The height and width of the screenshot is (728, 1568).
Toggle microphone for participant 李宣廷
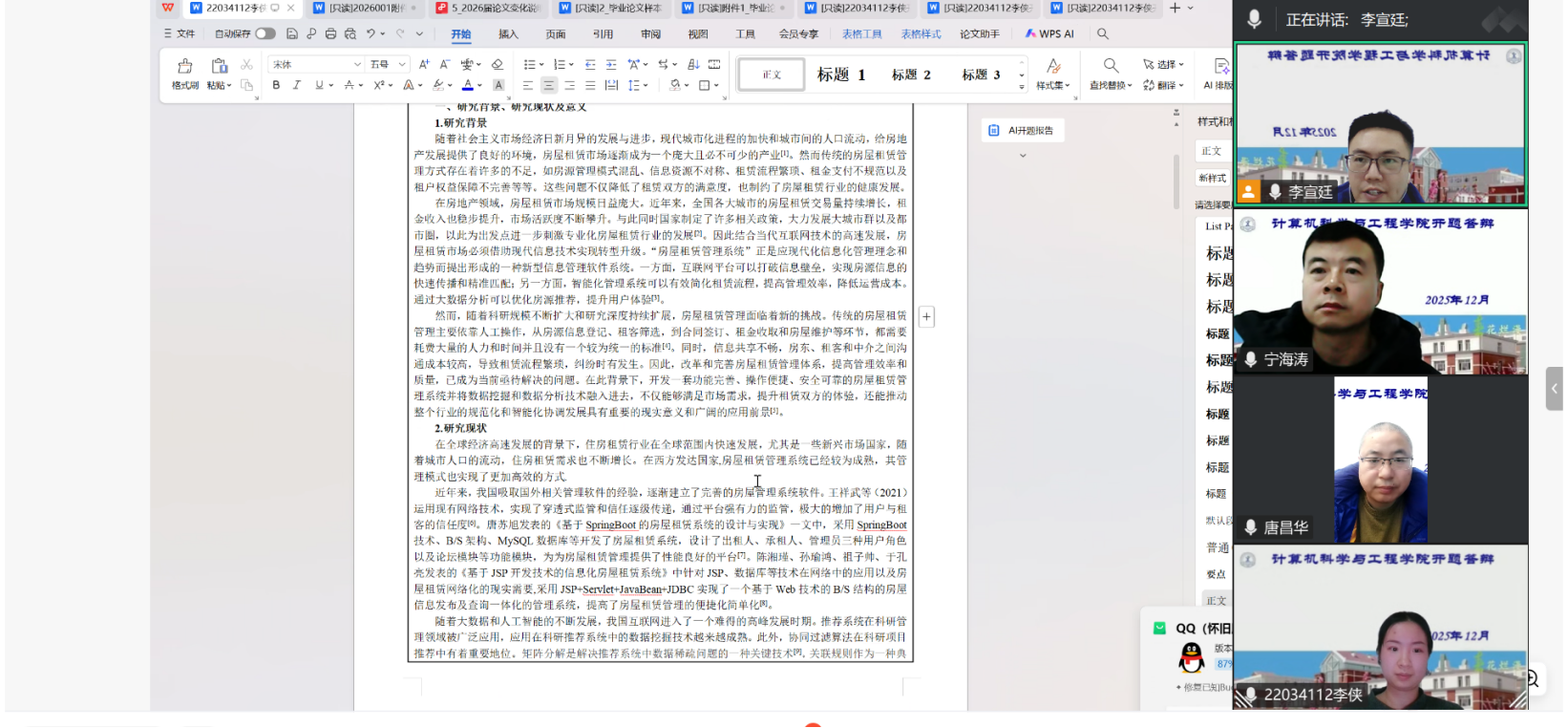[x=1275, y=192]
